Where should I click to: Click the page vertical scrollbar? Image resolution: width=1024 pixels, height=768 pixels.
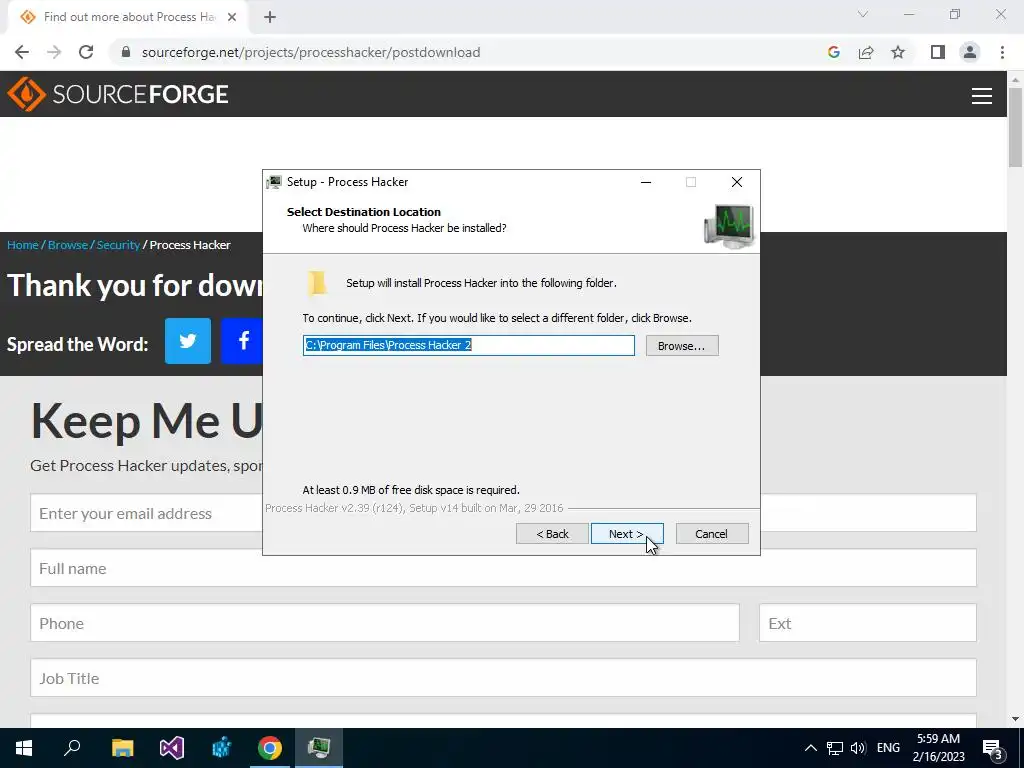[x=1015, y=128]
